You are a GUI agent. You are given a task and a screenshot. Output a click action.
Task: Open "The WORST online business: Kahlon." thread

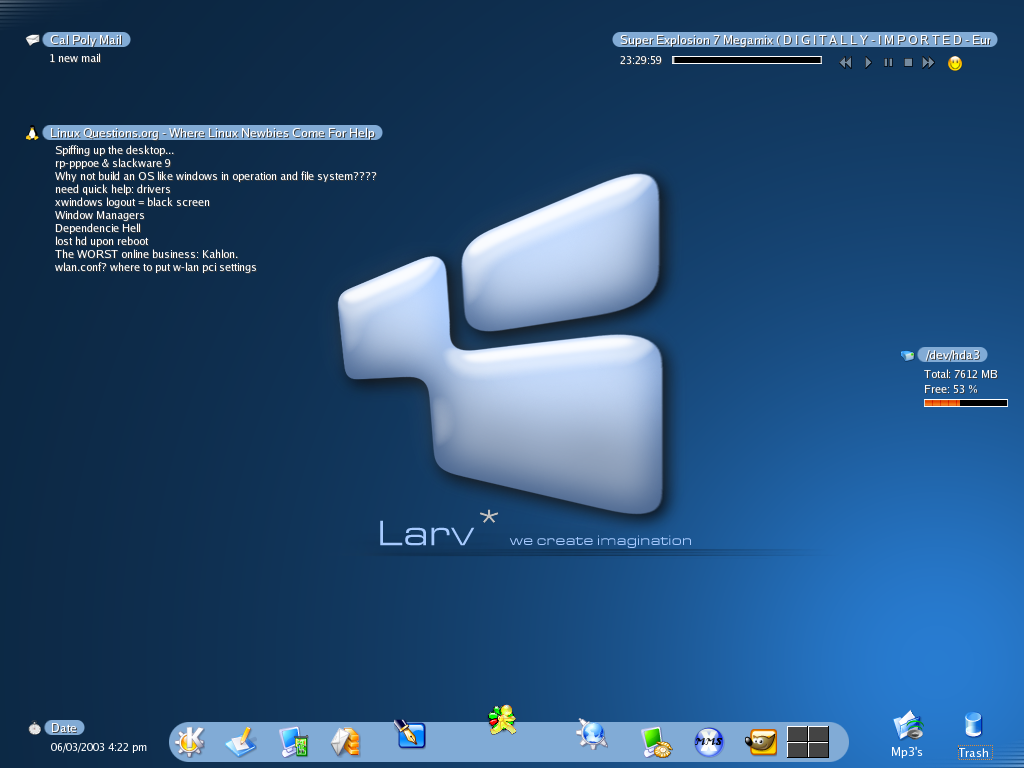tap(146, 255)
